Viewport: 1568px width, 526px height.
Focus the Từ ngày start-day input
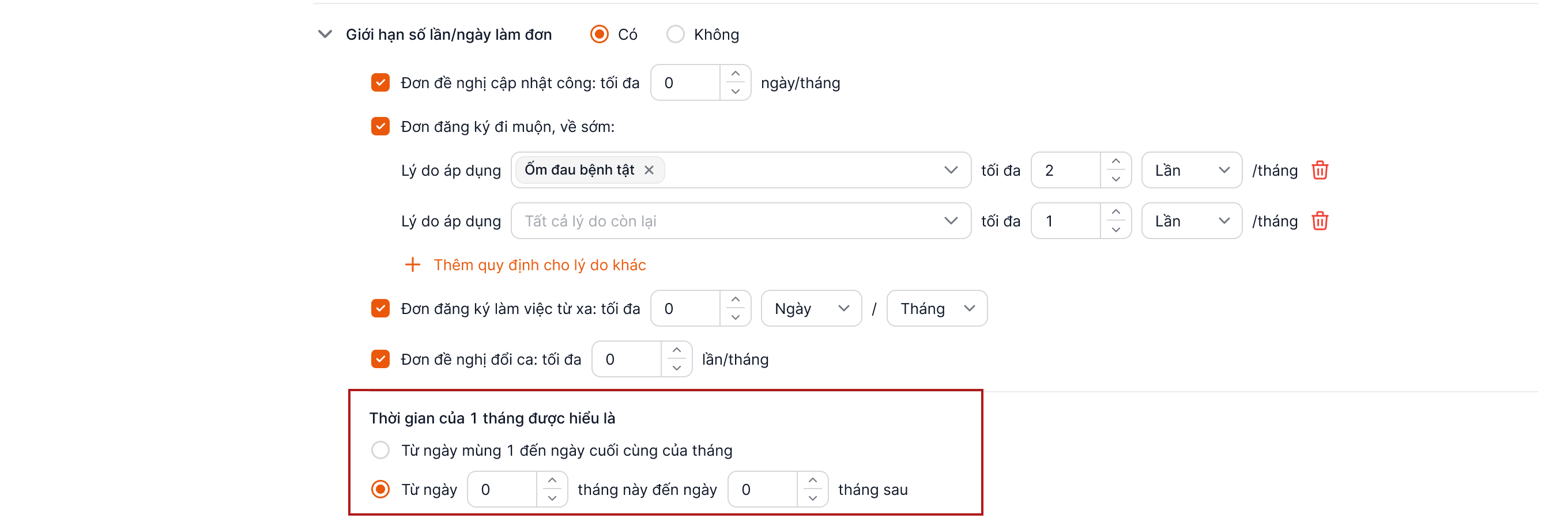coord(502,490)
